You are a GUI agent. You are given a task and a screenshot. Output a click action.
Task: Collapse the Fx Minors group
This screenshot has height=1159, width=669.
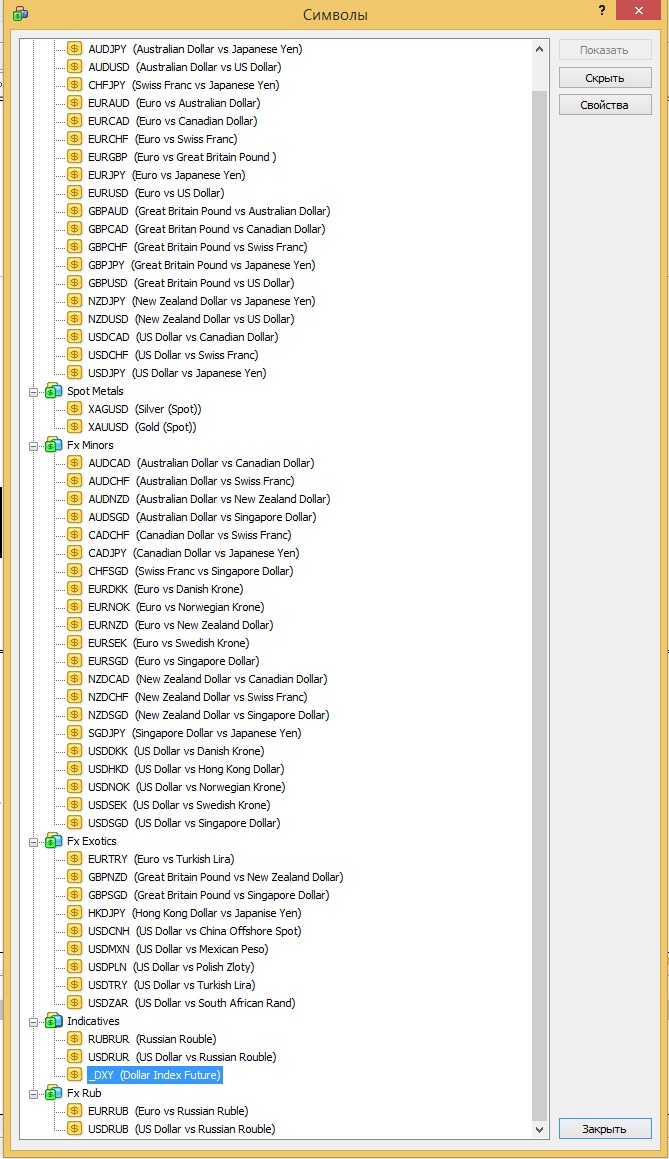click(33, 446)
